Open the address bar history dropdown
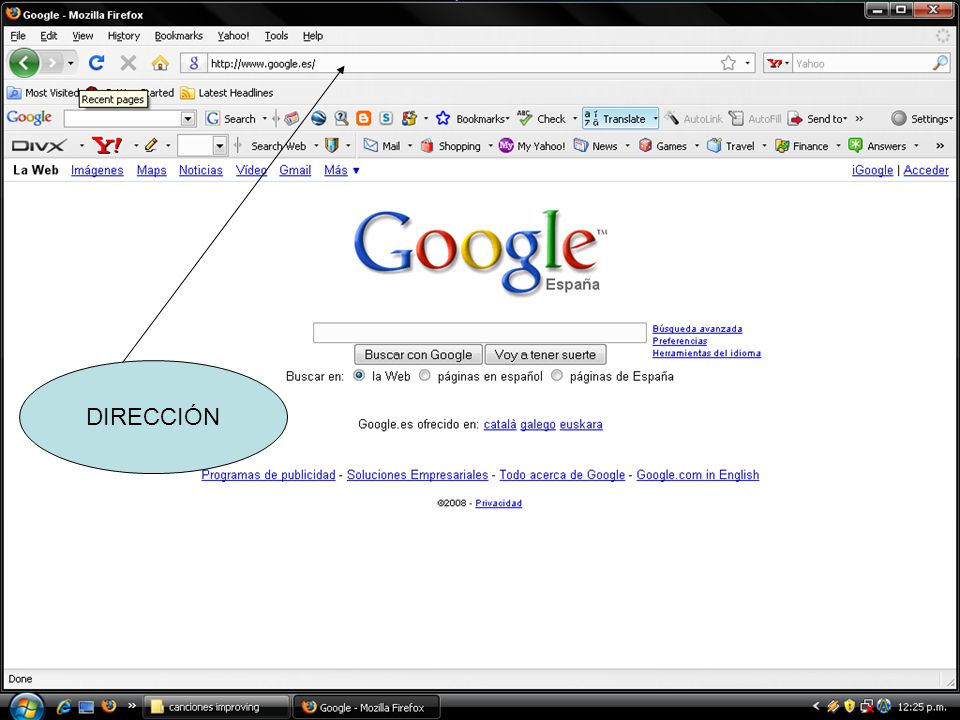The height and width of the screenshot is (720, 960). [747, 63]
